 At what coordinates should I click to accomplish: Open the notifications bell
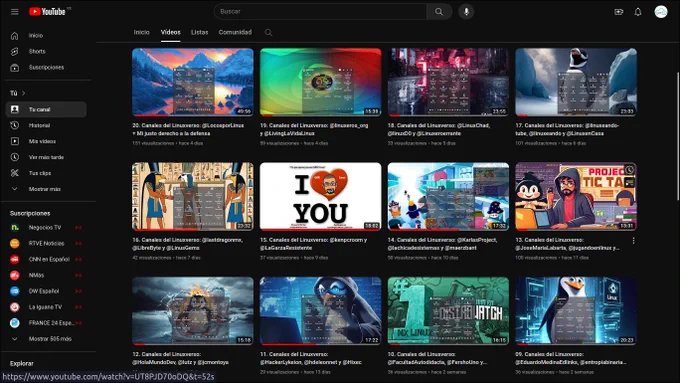tap(638, 12)
